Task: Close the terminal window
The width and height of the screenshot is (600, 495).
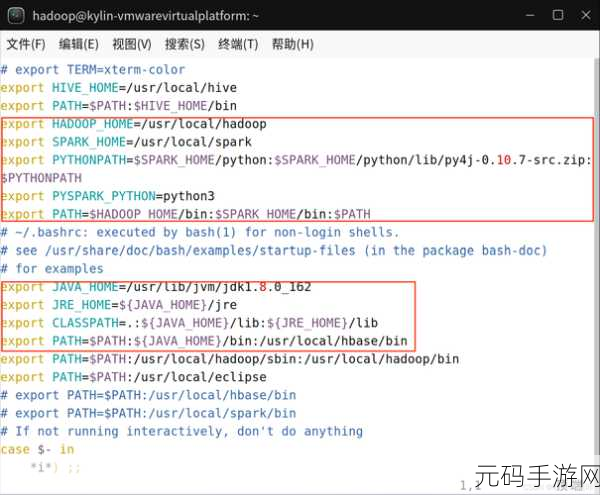Action: 586,15
